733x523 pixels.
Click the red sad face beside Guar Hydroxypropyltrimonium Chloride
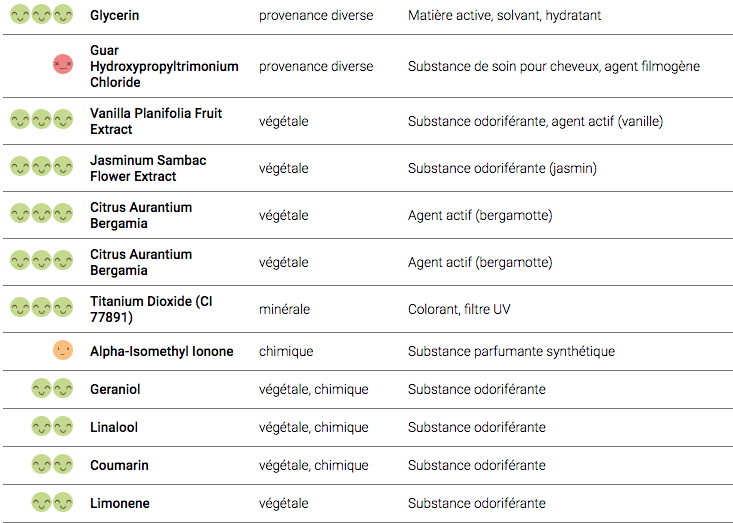[x=63, y=65]
